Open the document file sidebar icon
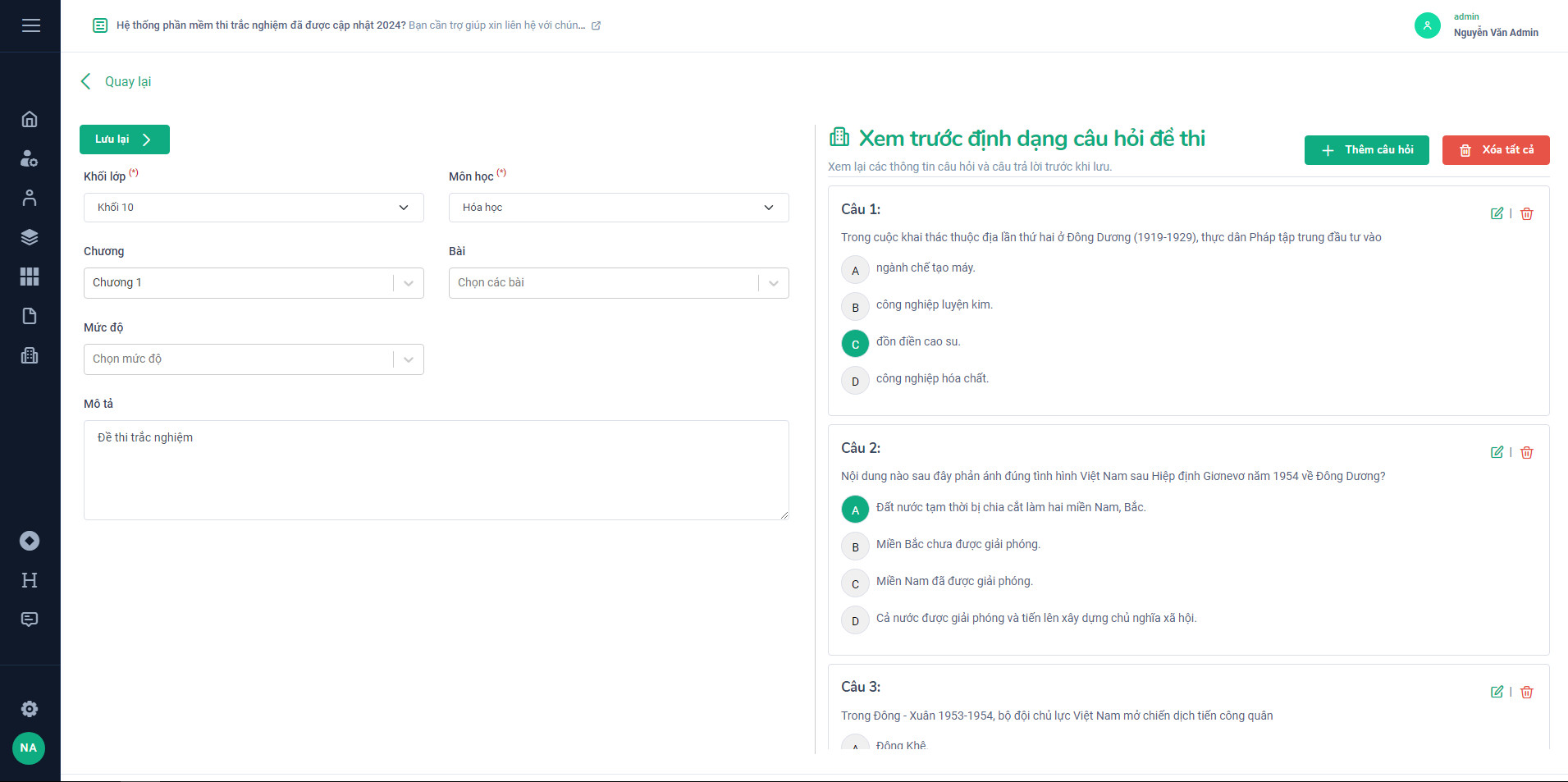This screenshot has width=1568, height=782. tap(30, 316)
